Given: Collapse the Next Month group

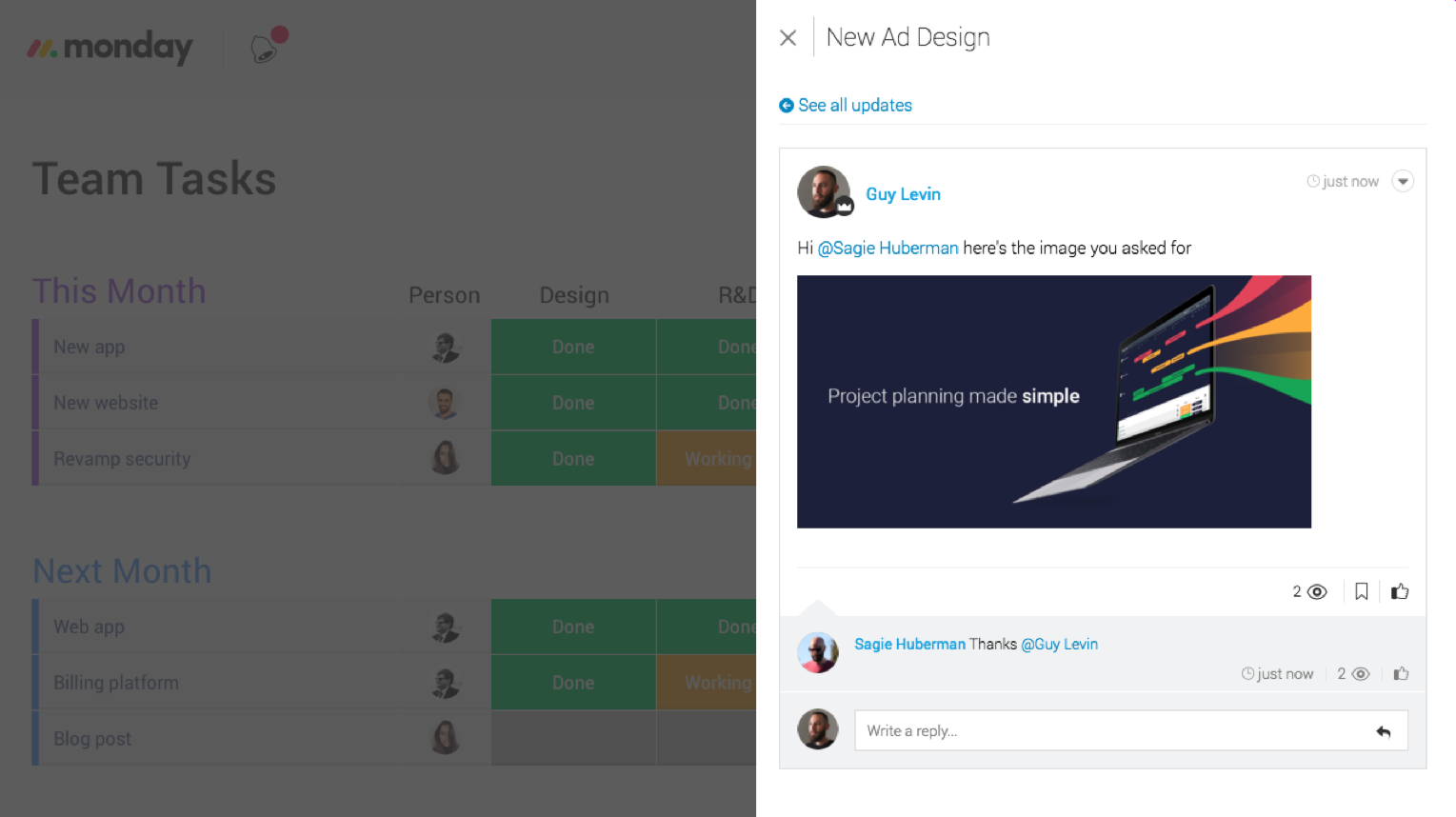Looking at the screenshot, I should click(x=122, y=571).
